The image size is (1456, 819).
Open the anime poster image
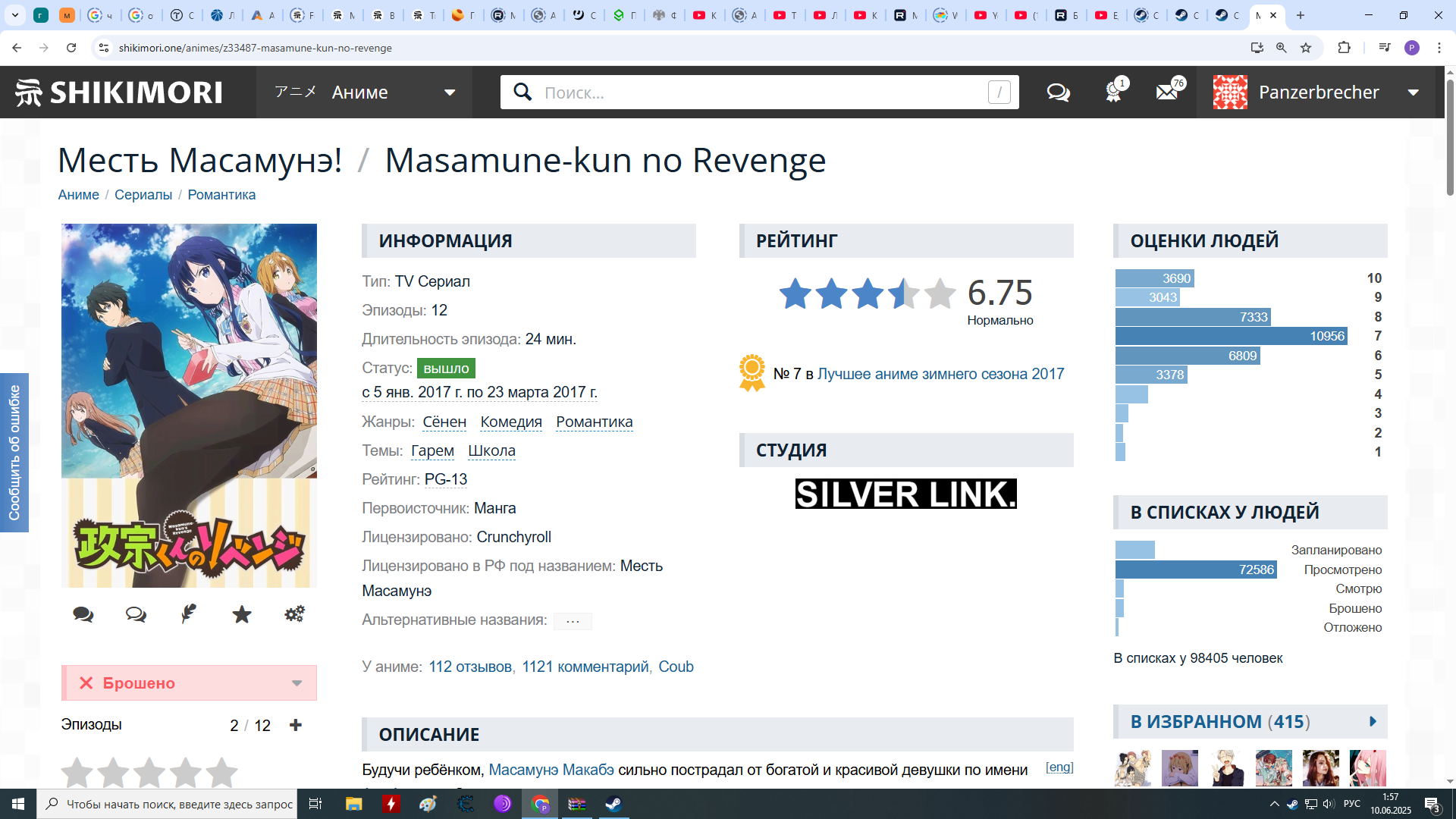[189, 406]
